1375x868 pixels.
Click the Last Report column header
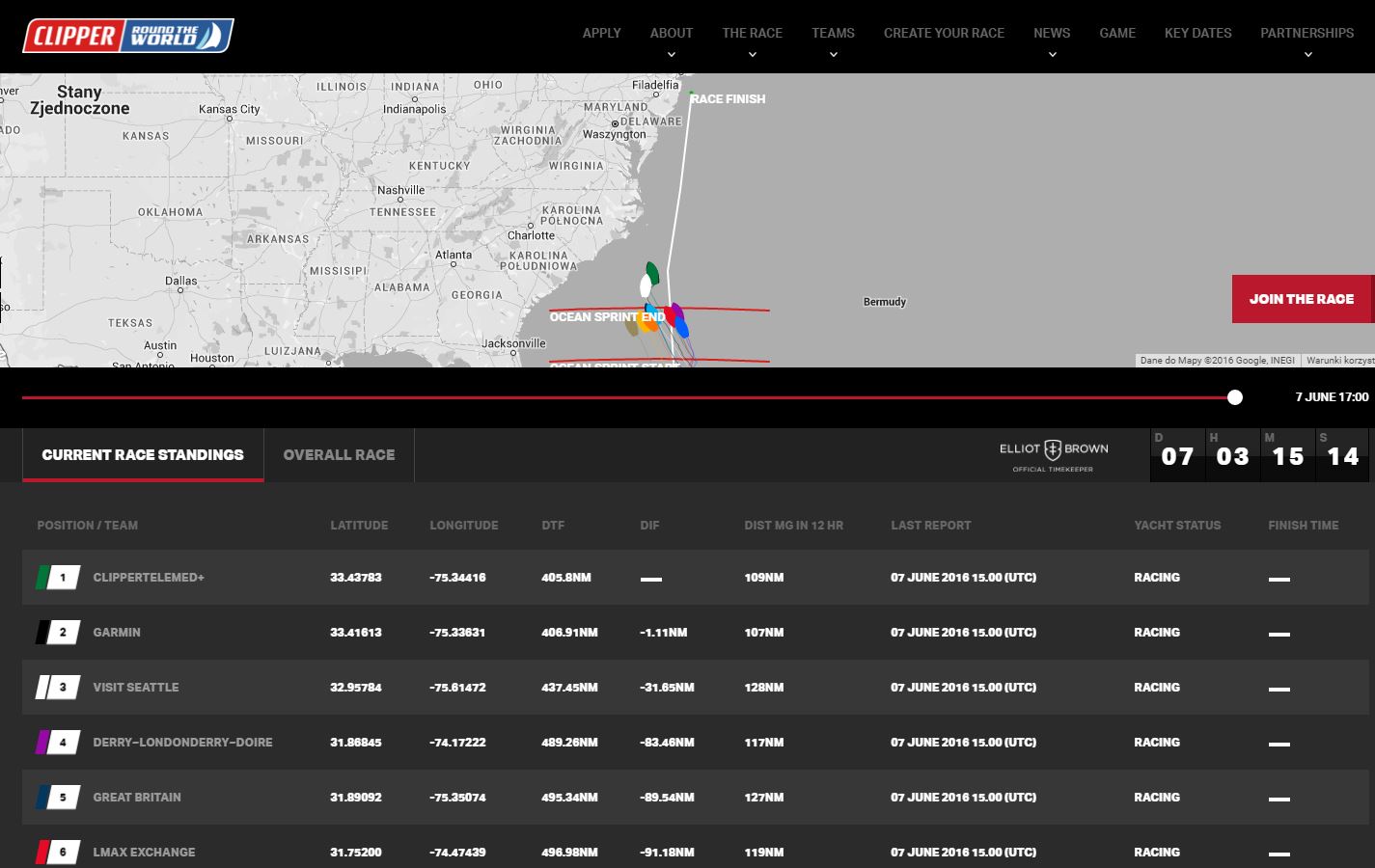[930, 526]
